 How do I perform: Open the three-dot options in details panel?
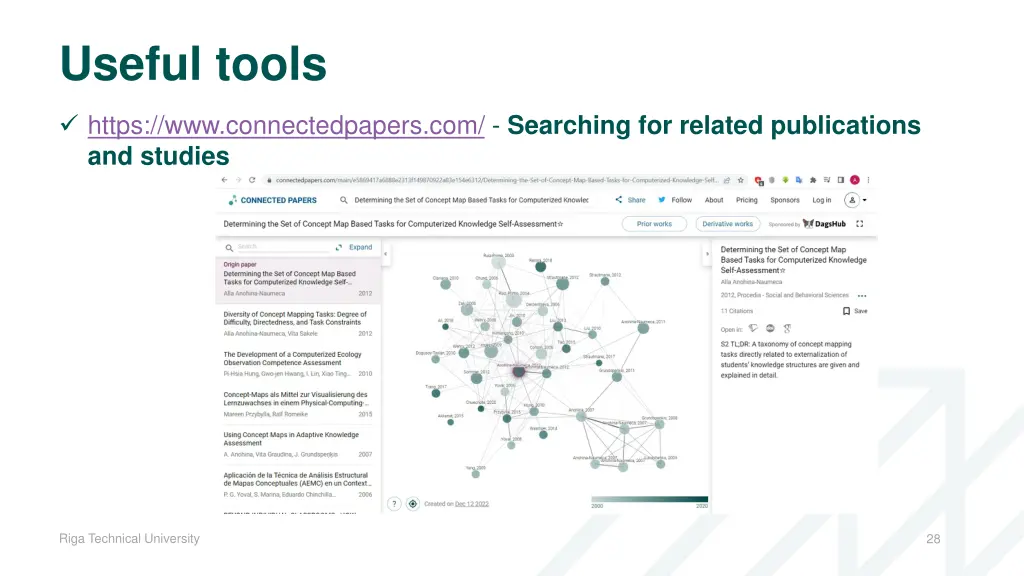click(x=862, y=296)
